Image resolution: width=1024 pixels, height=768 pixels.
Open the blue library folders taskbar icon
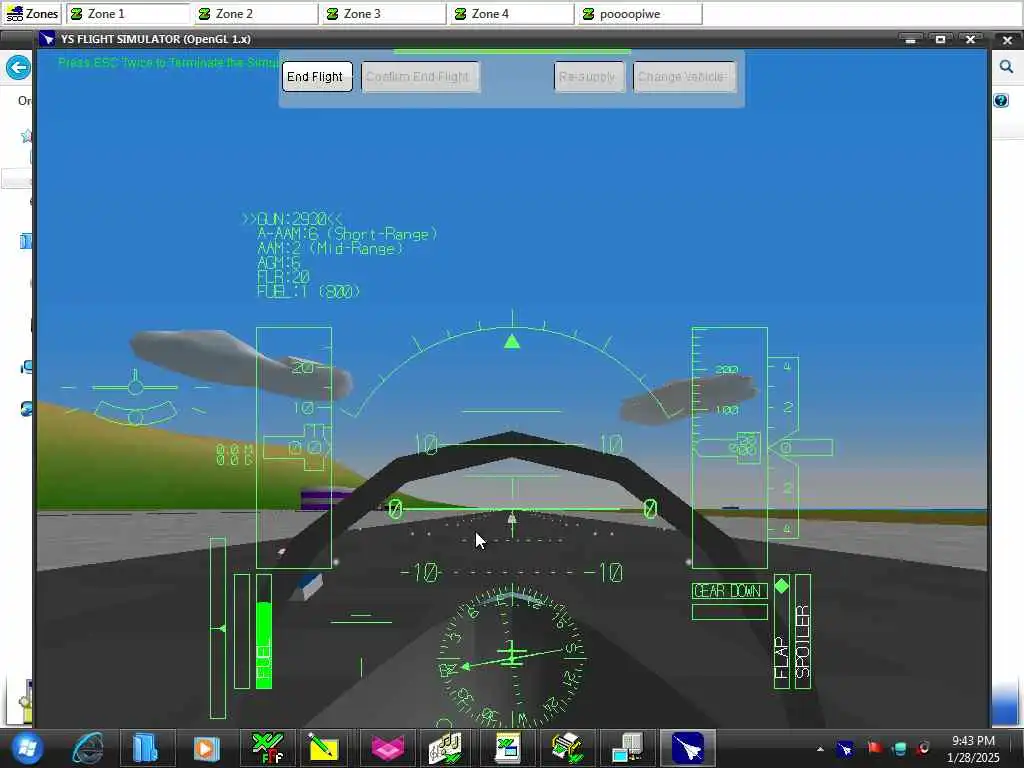[145, 748]
